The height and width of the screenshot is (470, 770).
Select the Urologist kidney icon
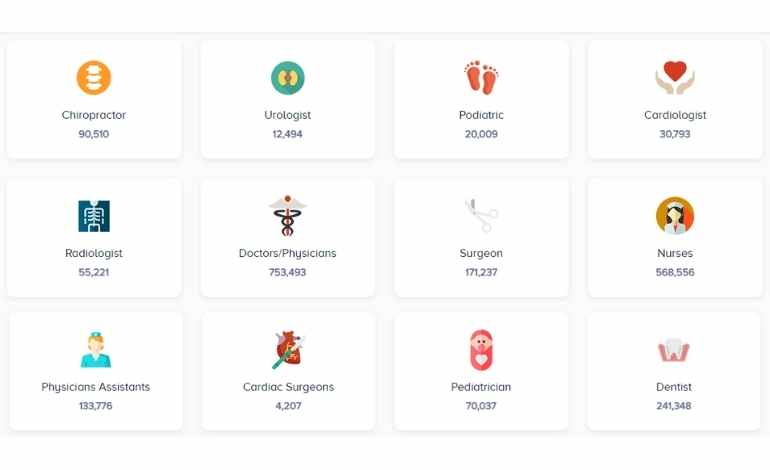point(288,78)
